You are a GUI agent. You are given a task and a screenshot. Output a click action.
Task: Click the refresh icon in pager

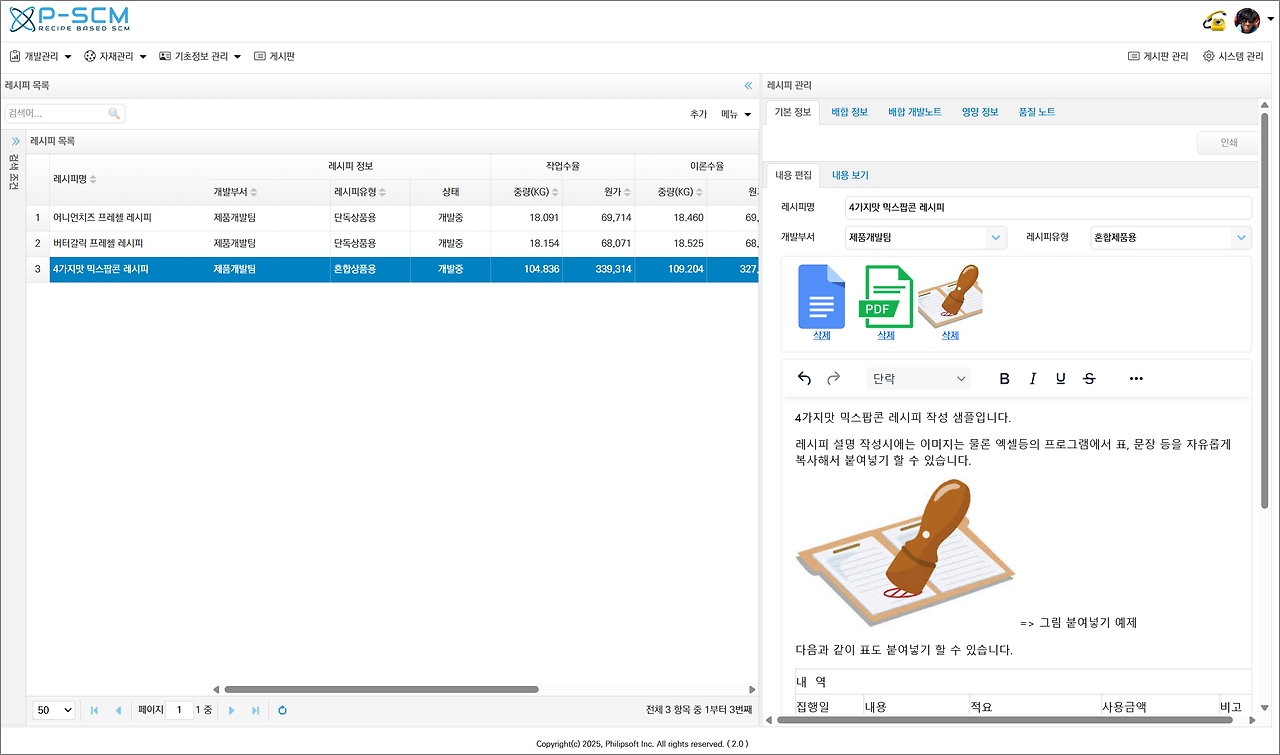tap(282, 710)
